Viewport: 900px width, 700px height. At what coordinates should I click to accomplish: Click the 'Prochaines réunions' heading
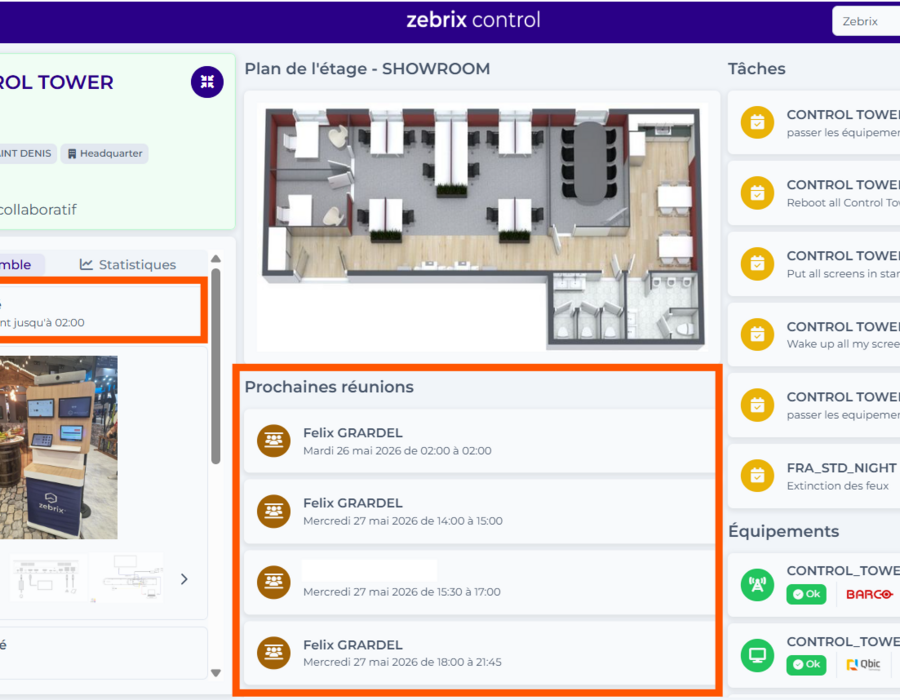tap(329, 387)
